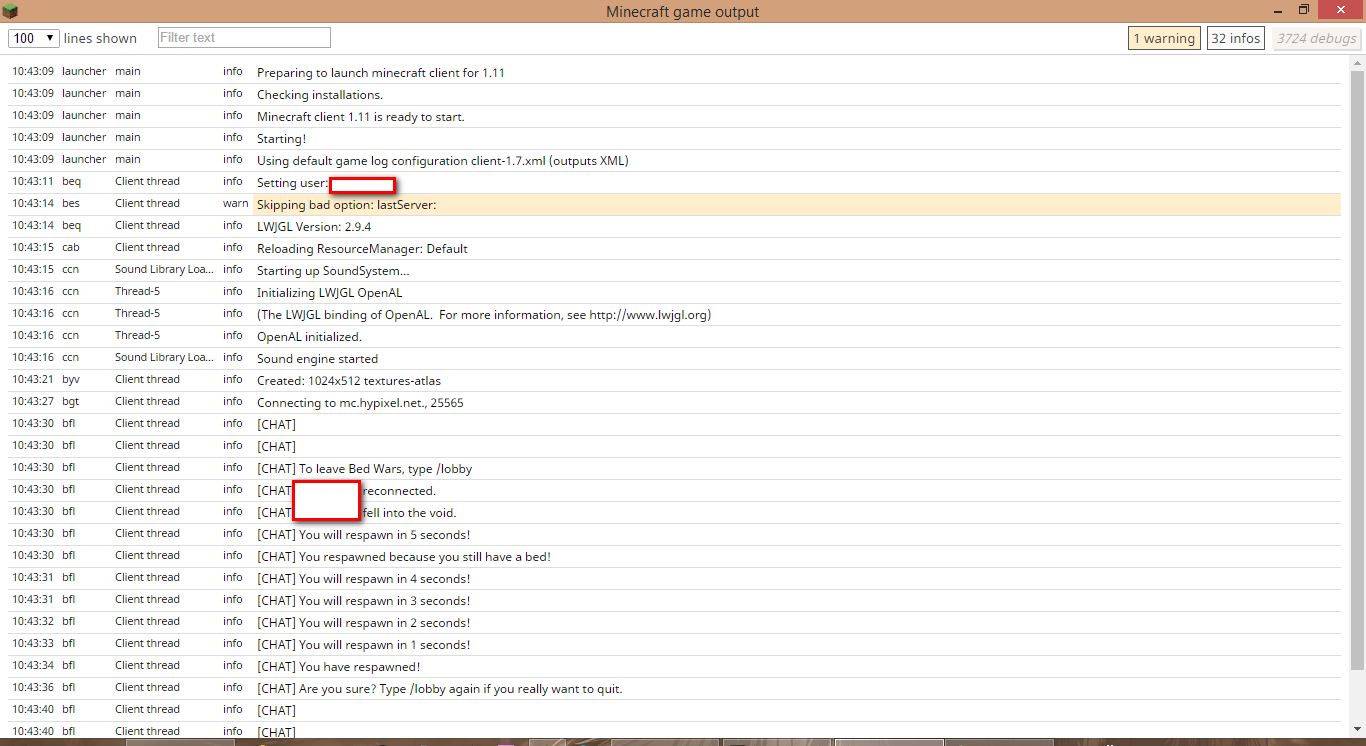
Task: Click the Minecraft grass block window icon
Action: click(x=10, y=11)
